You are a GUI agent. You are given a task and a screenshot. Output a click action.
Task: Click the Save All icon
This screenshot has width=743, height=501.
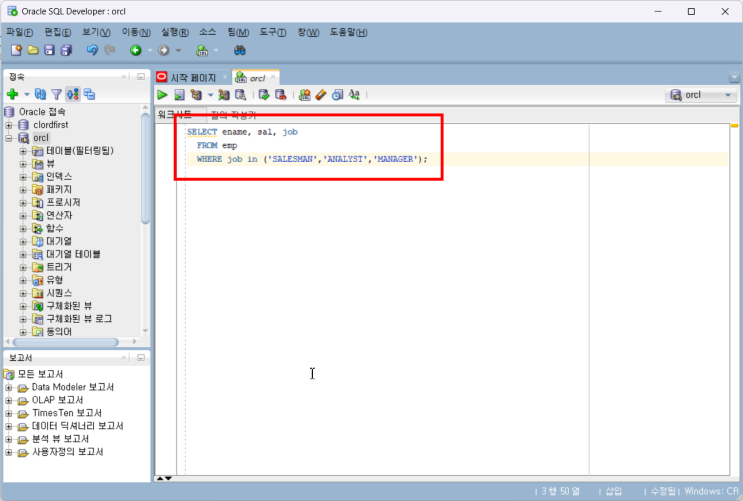(66, 50)
